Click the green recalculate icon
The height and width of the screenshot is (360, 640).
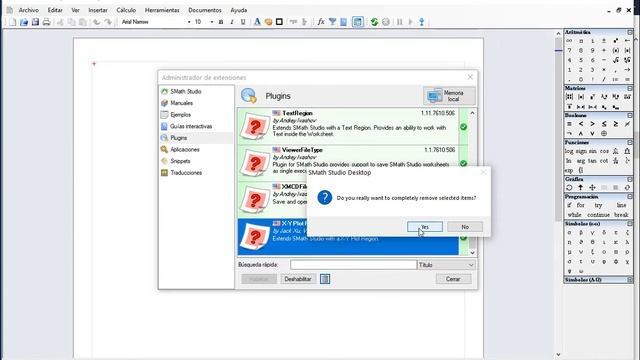coord(374,22)
